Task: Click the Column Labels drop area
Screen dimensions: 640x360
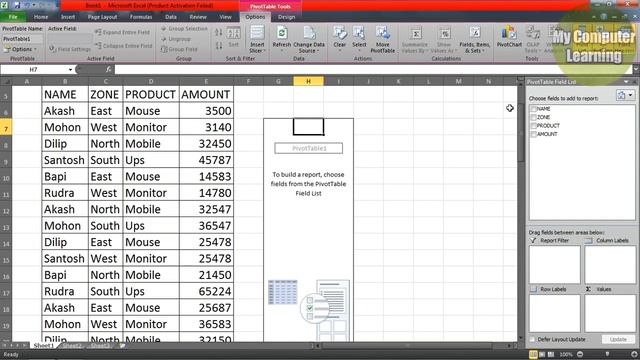Action: 610,264
